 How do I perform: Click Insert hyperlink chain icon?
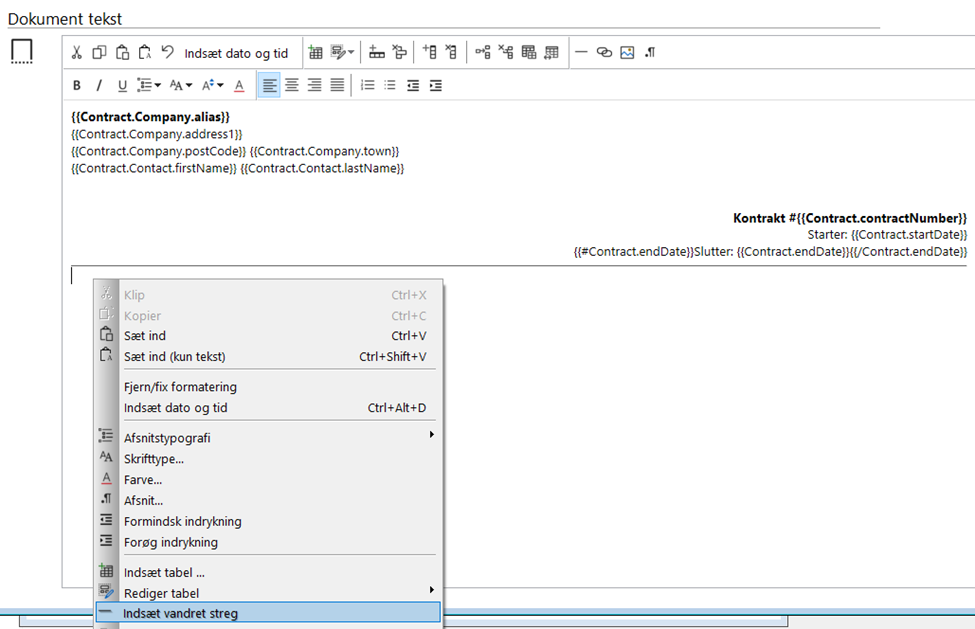tap(604, 52)
